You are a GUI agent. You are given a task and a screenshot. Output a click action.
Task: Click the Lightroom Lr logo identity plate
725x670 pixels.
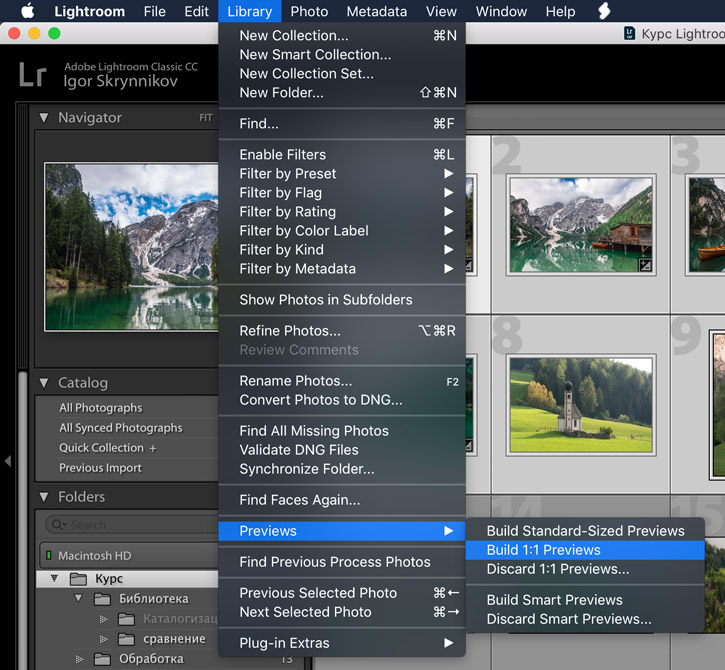point(33,74)
